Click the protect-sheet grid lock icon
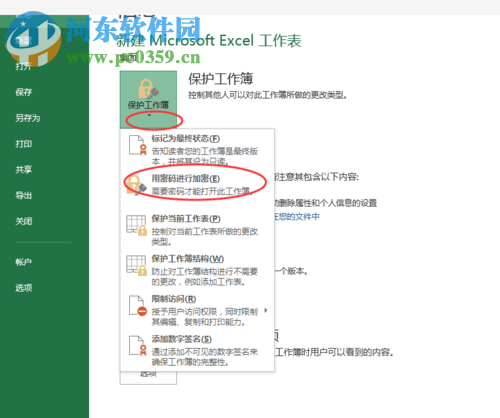Screen dimensions: 500x418 coord(136,225)
